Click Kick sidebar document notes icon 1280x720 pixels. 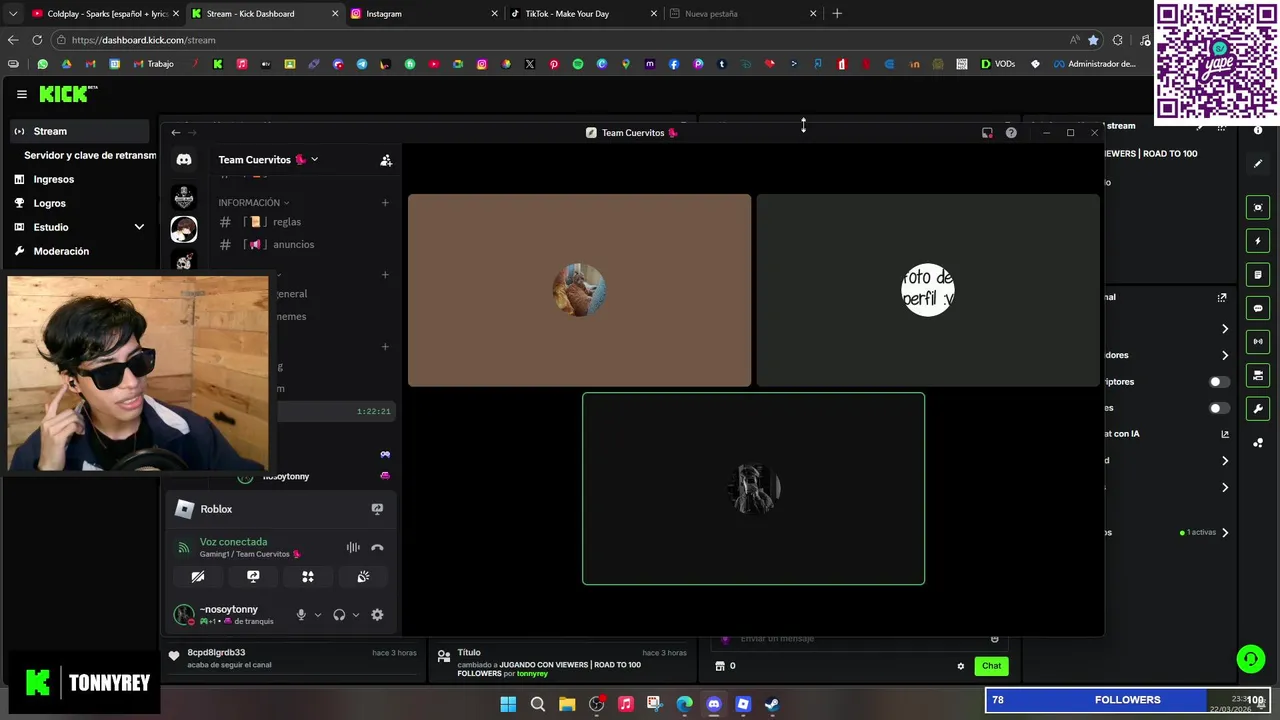1258,274
